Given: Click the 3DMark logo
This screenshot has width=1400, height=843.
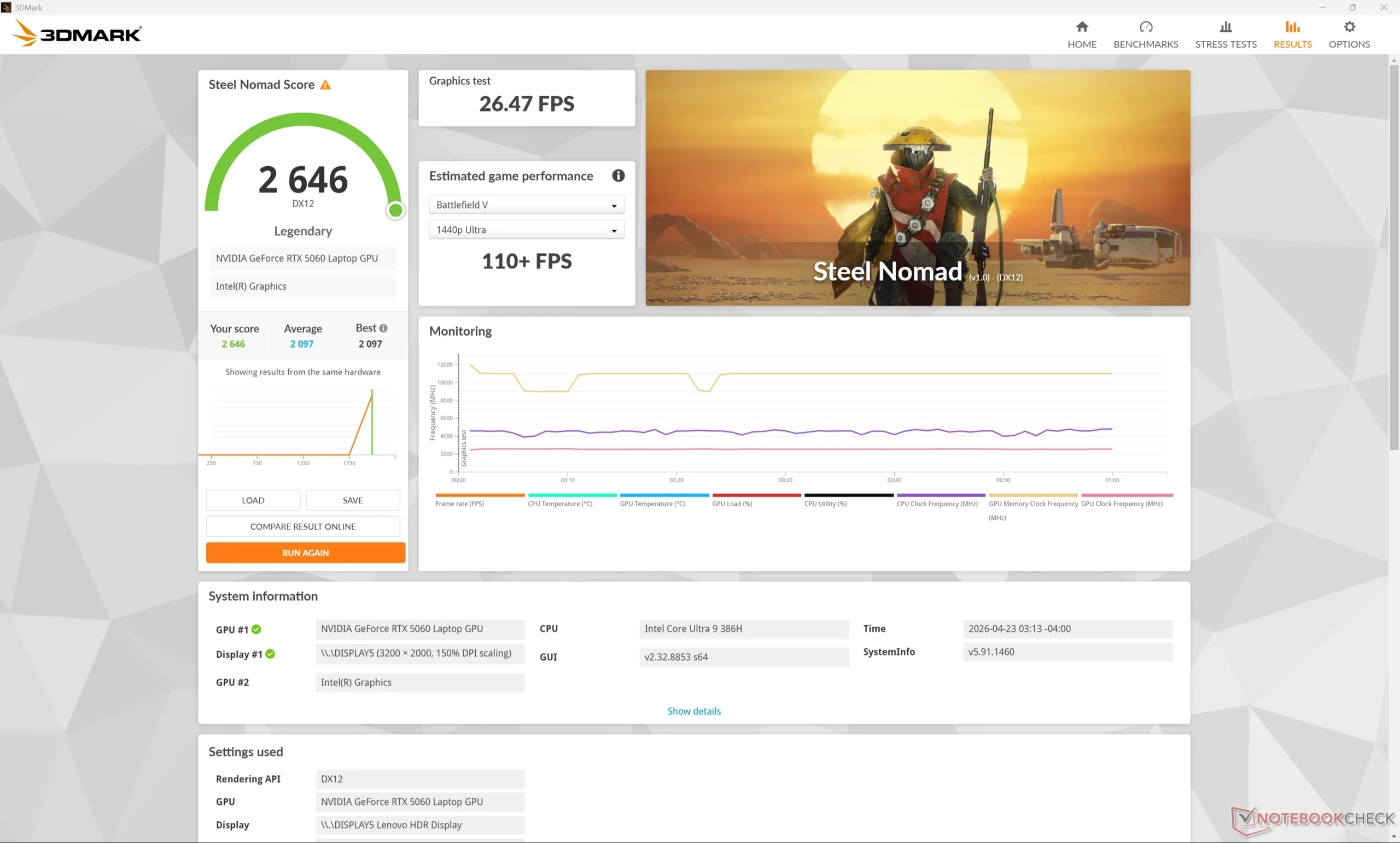Looking at the screenshot, I should (x=77, y=33).
